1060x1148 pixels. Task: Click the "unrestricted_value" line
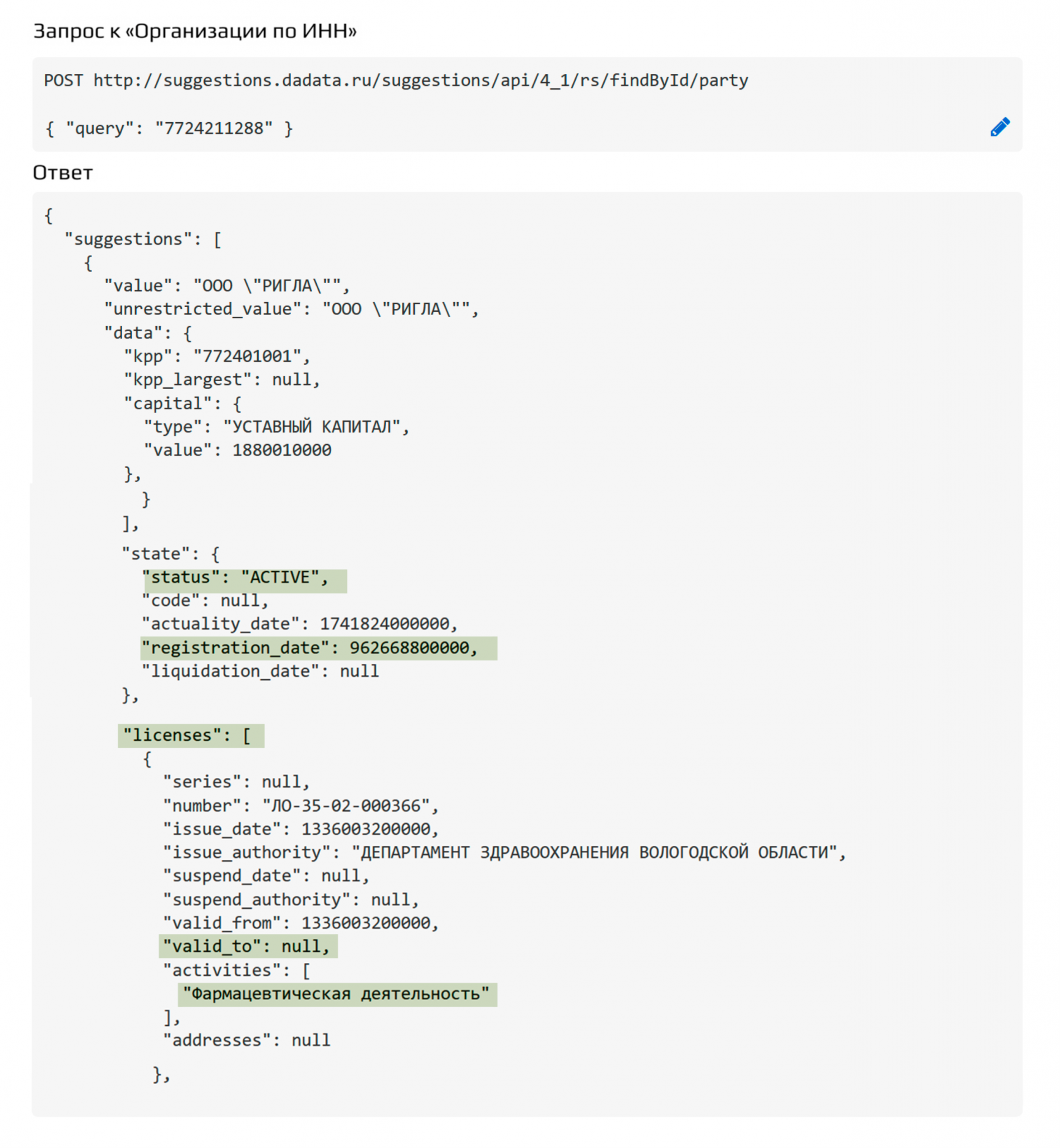click(x=291, y=309)
